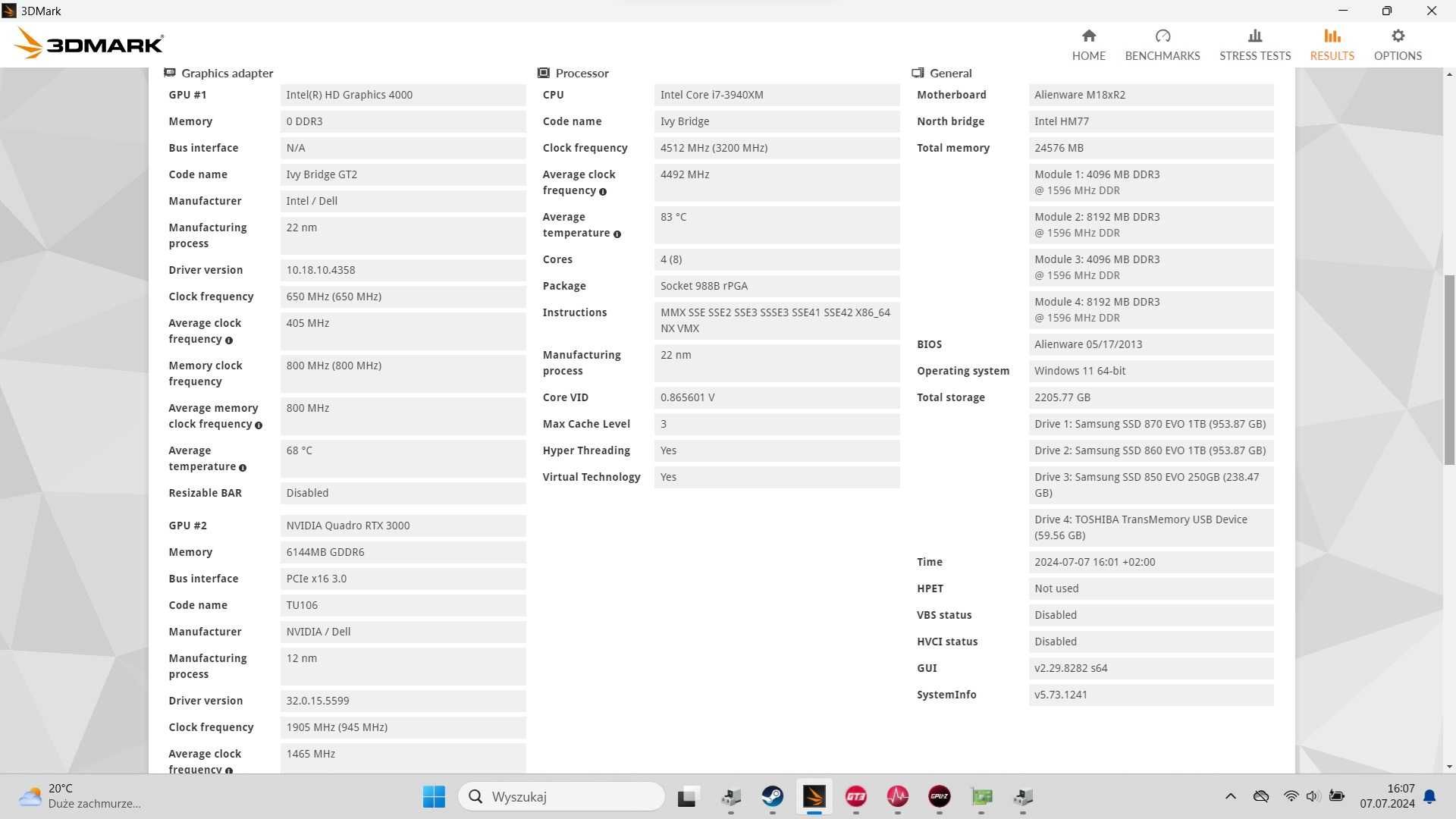The height and width of the screenshot is (819, 1456).
Task: Click the '4512 MHz (3200 MHz)' clock frequency value
Action: 777,148
